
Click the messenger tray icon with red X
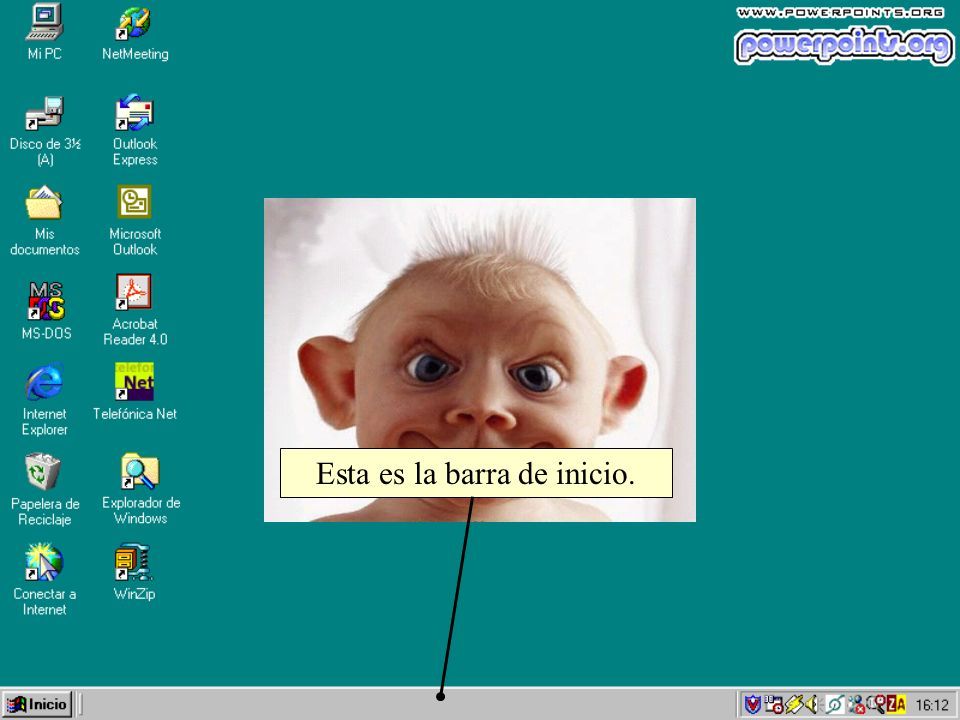[857, 705]
